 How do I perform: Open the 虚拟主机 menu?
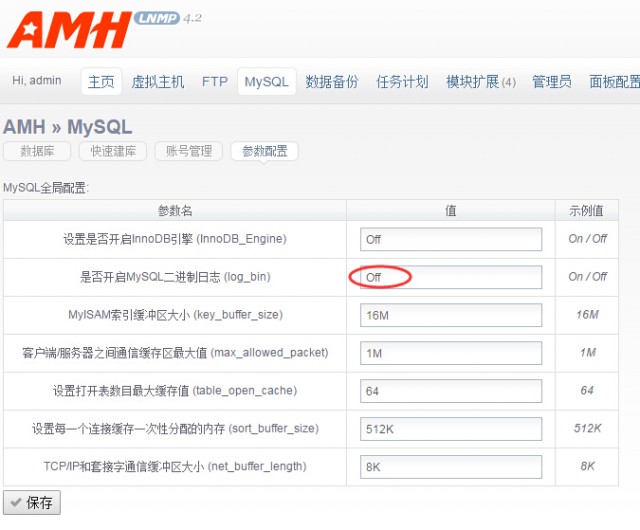(158, 82)
